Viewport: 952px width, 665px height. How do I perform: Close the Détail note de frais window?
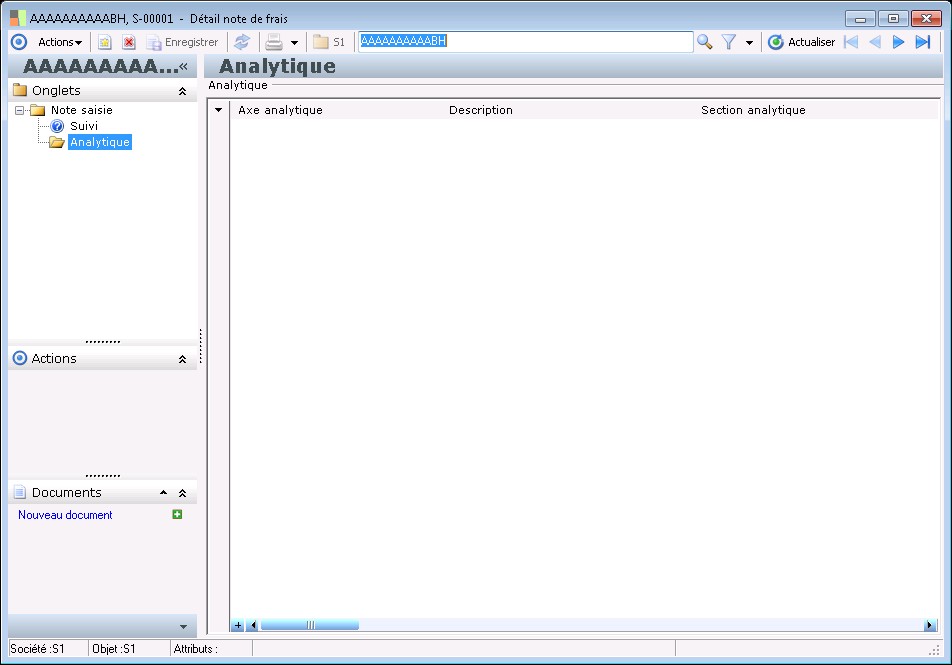[x=926, y=19]
